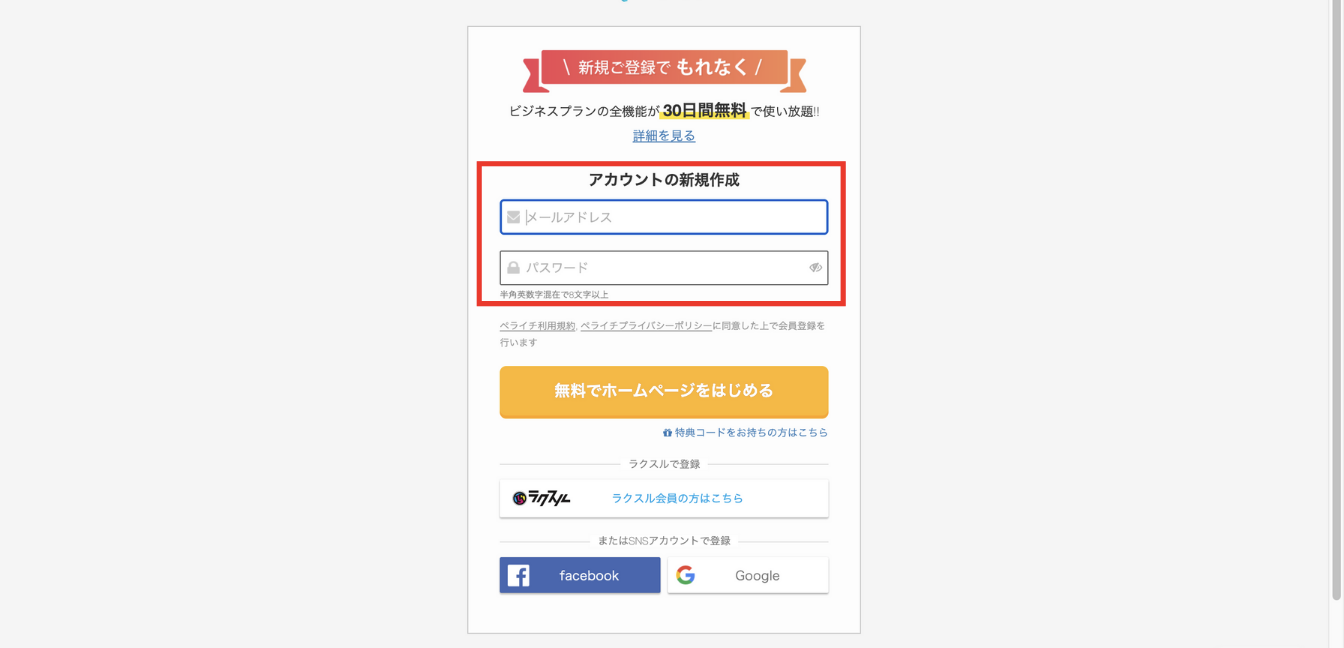The width and height of the screenshot is (1344, 648).
Task: Click the ラクスル logo icon
Action: 541,498
